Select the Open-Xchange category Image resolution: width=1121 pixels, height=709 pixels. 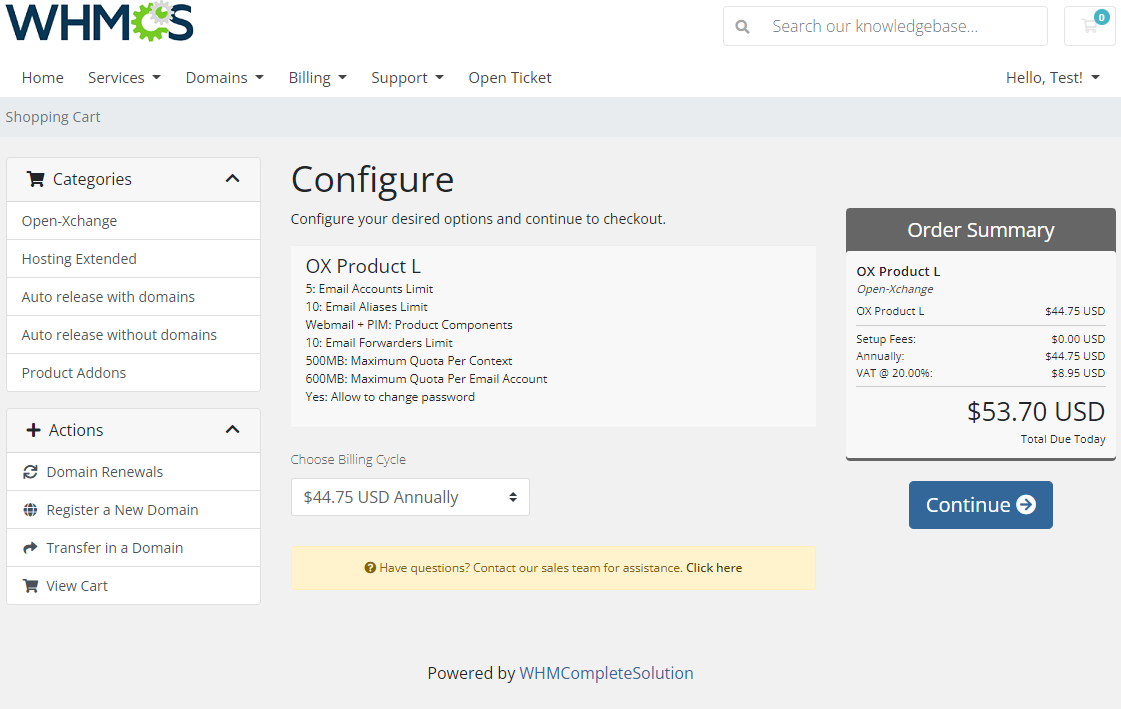(133, 221)
